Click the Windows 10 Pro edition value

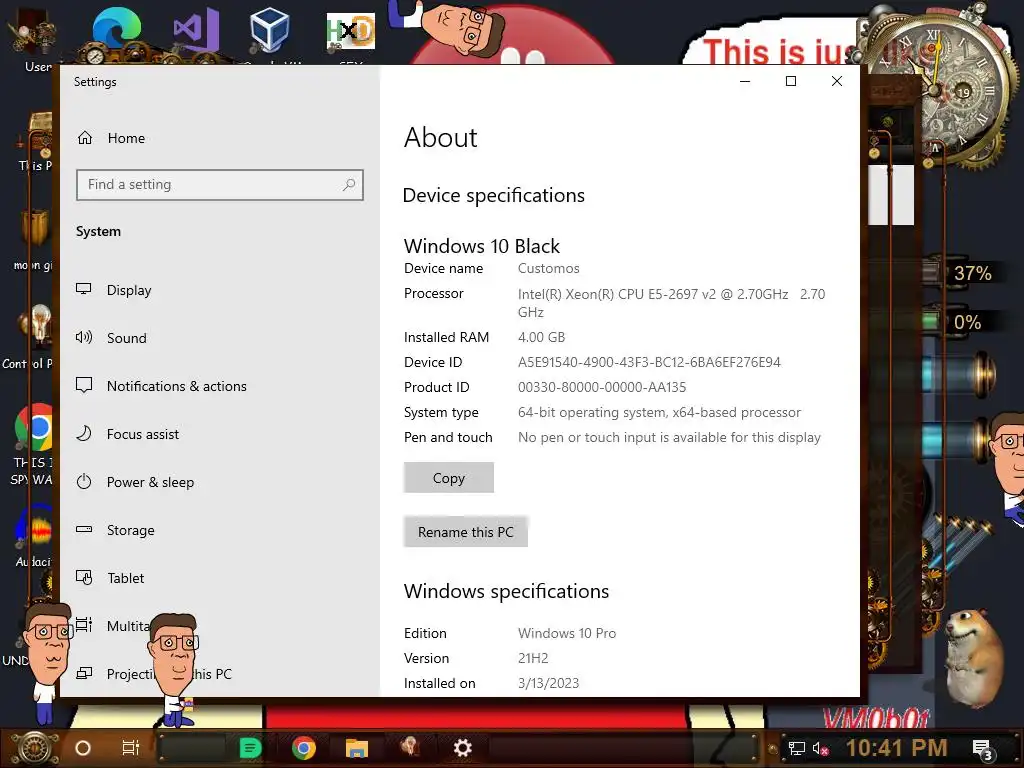(567, 633)
